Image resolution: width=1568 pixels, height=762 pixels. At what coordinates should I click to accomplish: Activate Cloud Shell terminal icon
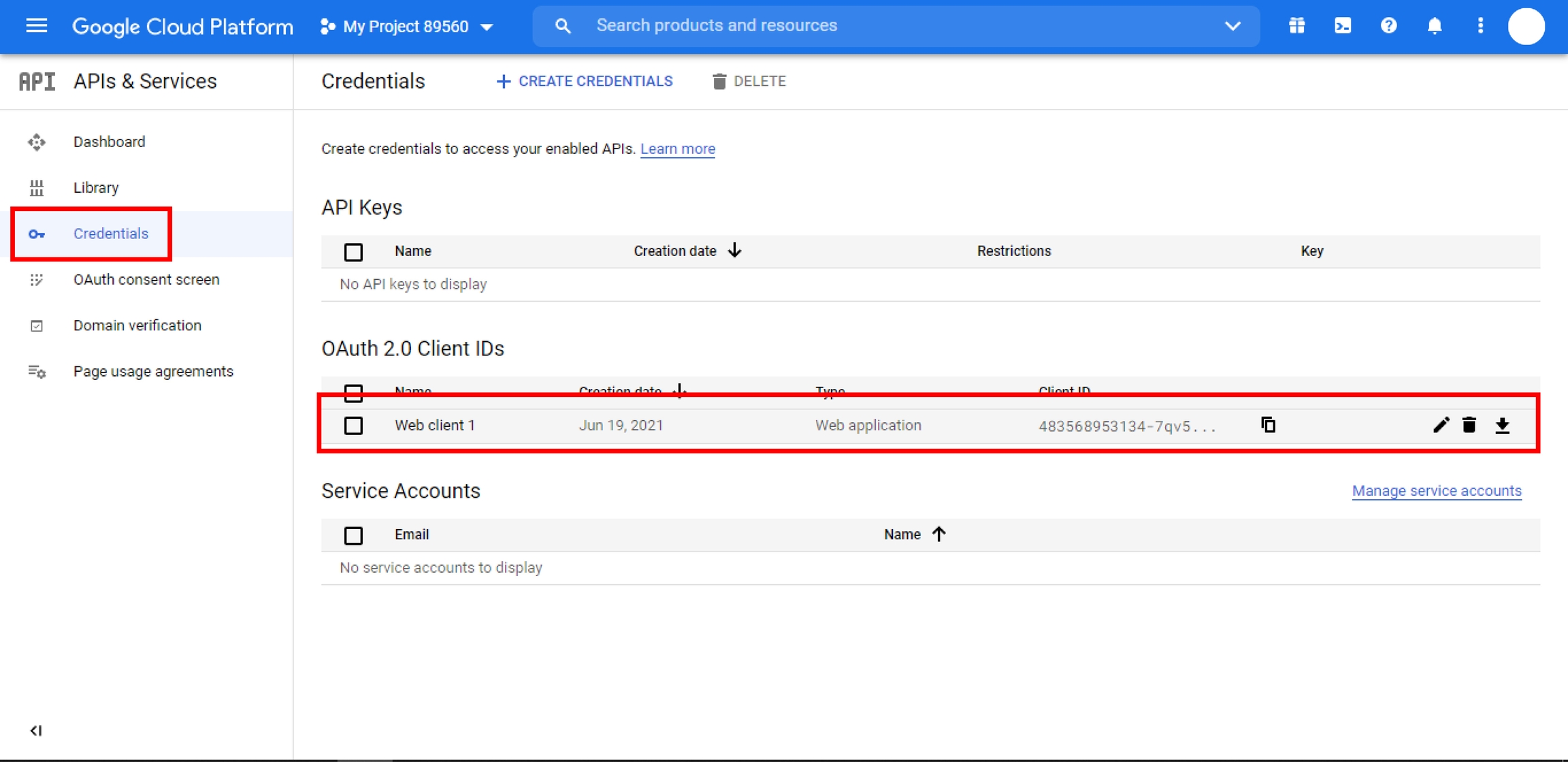click(1342, 26)
